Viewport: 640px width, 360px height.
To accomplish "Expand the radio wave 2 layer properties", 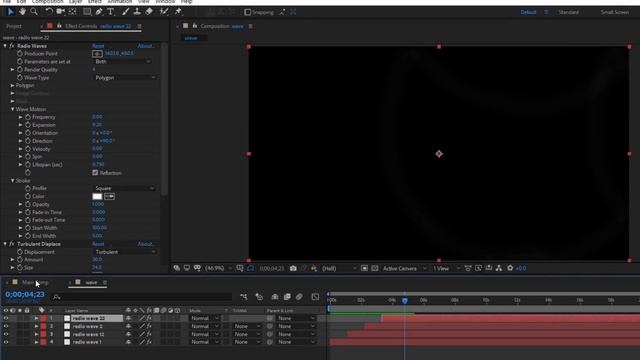I will point(36,326).
